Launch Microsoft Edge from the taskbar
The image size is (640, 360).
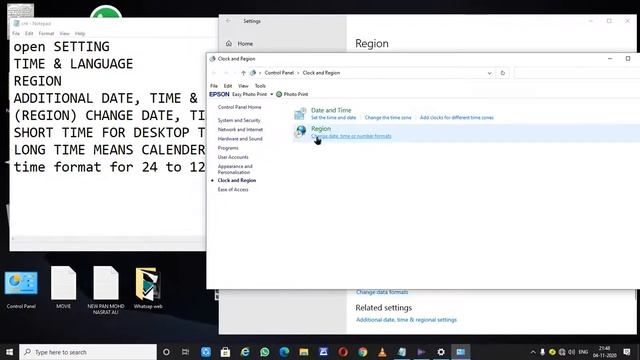point(284,352)
